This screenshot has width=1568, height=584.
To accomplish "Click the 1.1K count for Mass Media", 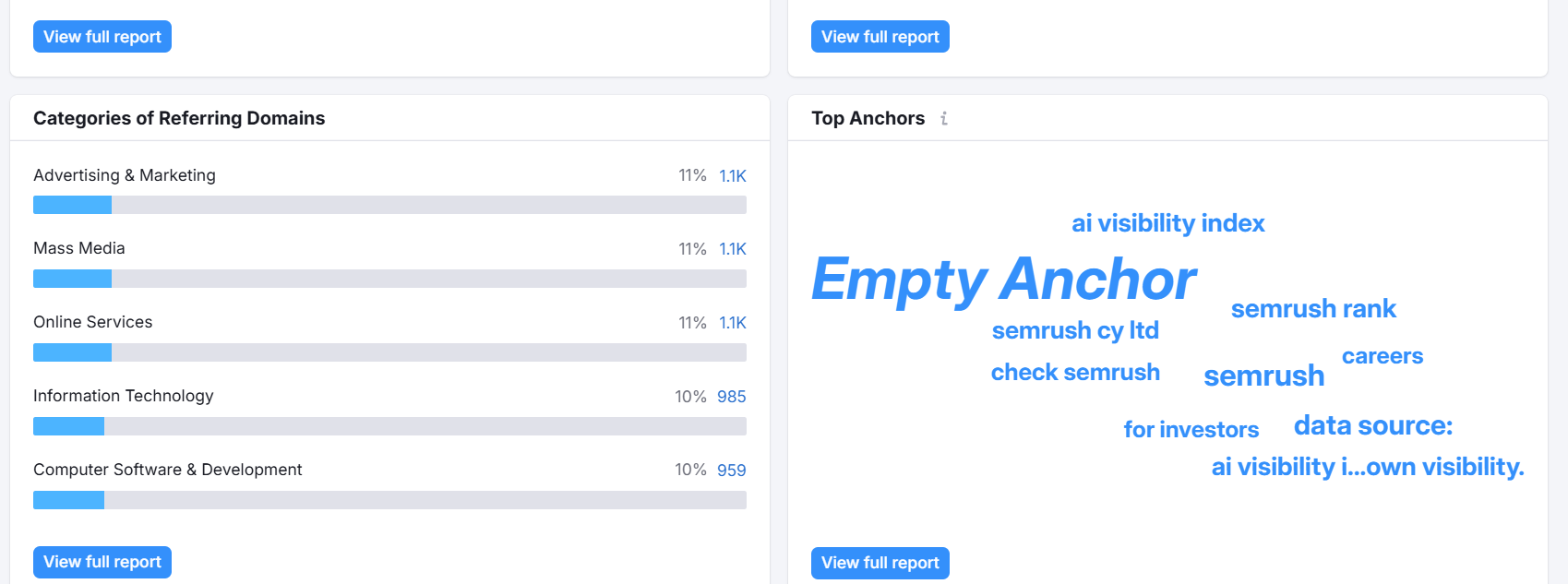I will [x=733, y=249].
